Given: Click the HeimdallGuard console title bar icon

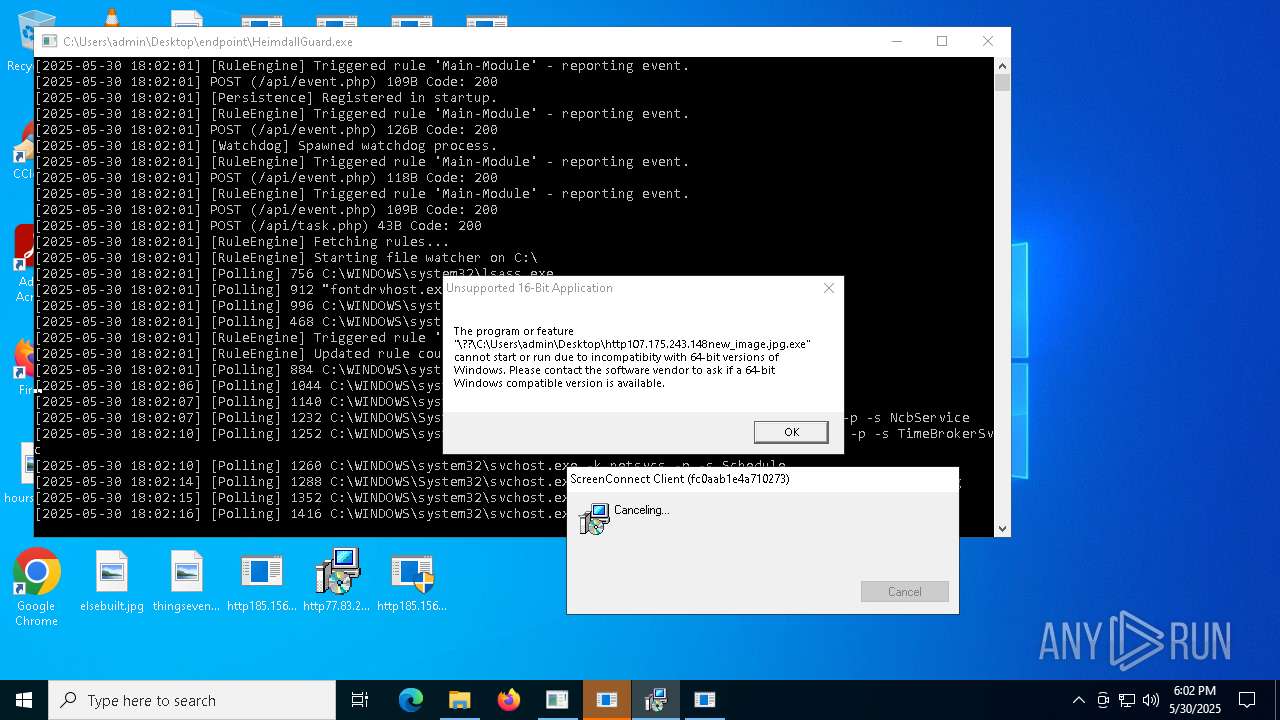Looking at the screenshot, I should pyautogui.click(x=49, y=42).
